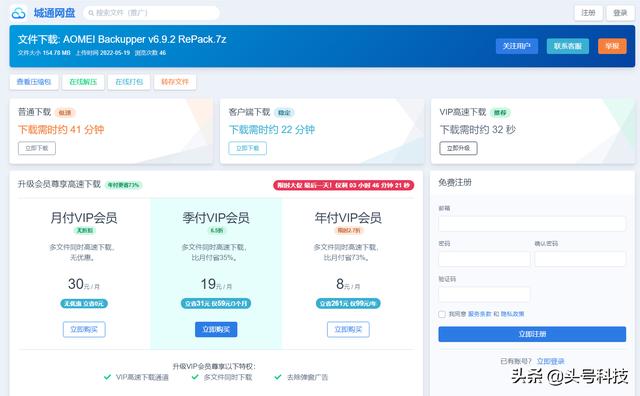
Task: Click the 登录 button in the header
Action: pyautogui.click(x=620, y=13)
